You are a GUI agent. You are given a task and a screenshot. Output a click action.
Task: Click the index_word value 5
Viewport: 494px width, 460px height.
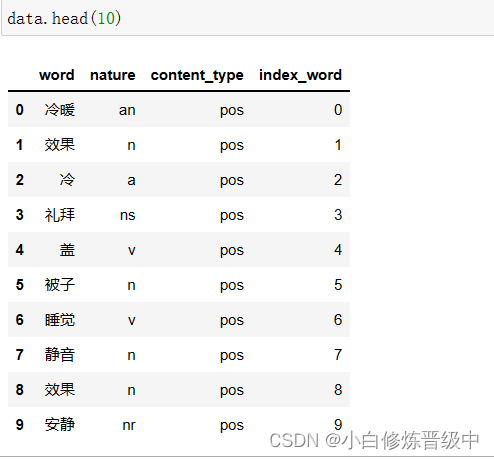(x=338, y=285)
